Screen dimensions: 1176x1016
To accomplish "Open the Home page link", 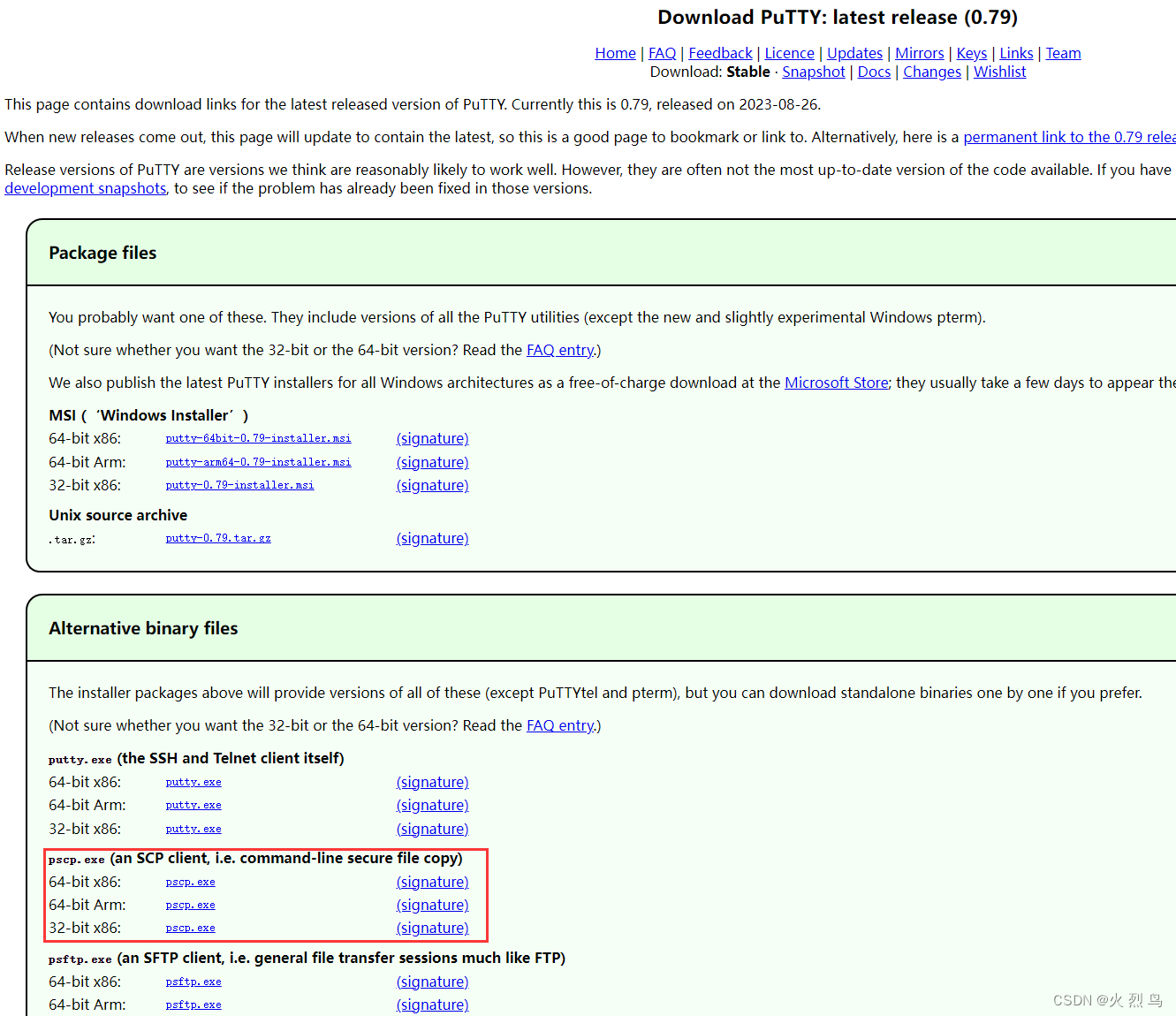I will pyautogui.click(x=615, y=53).
